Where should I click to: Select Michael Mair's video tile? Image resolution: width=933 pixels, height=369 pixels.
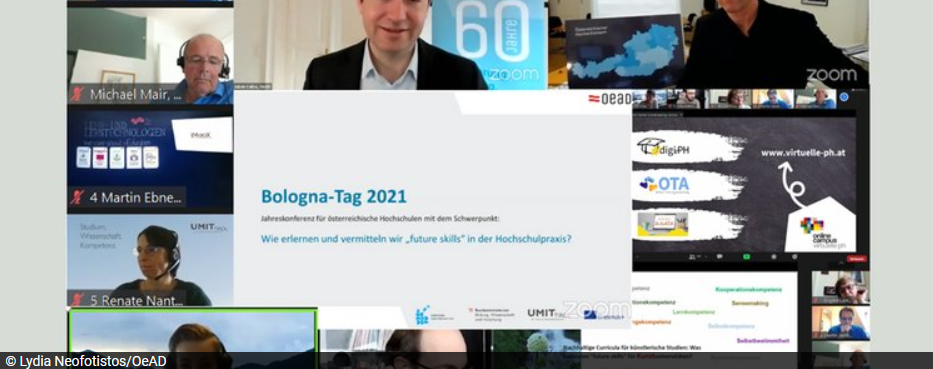pyautogui.click(x=150, y=52)
